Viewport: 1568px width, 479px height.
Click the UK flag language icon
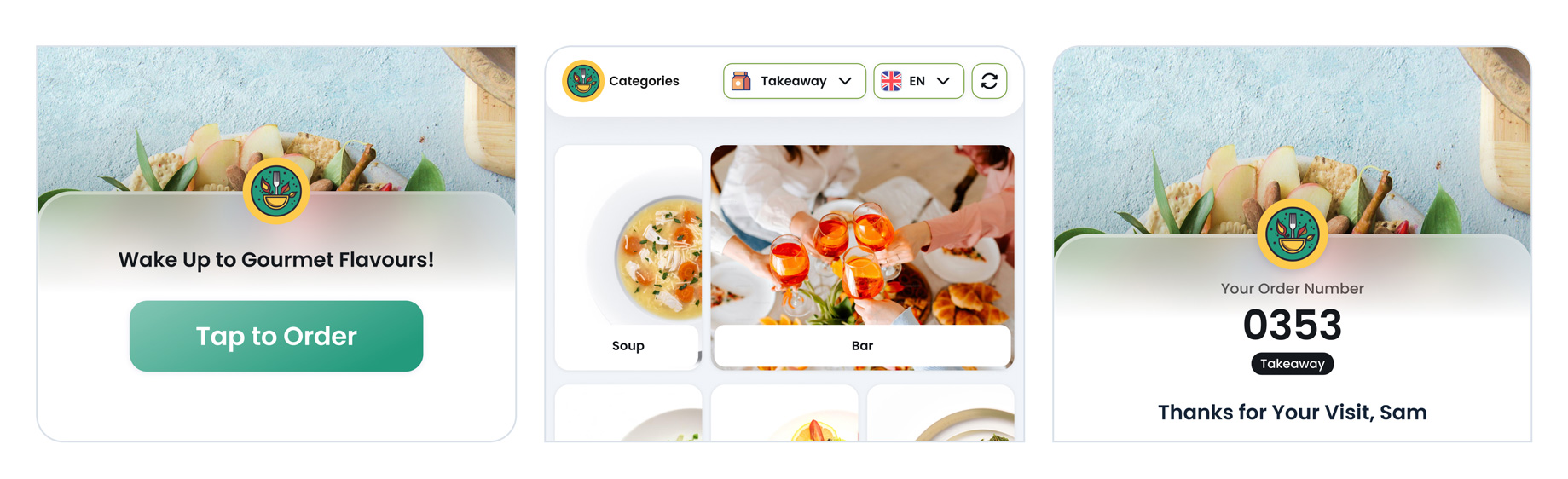click(x=891, y=81)
